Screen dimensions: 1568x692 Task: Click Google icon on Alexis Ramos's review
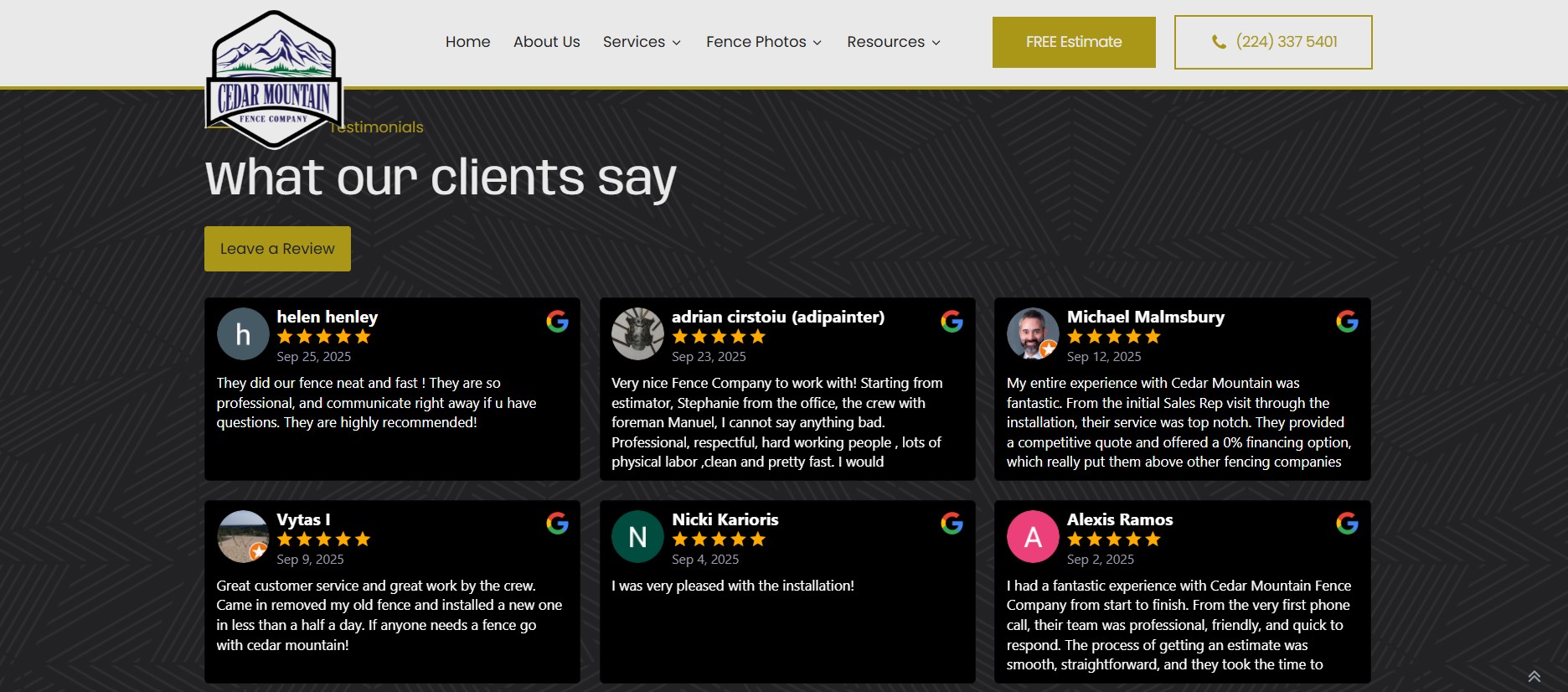click(1347, 524)
